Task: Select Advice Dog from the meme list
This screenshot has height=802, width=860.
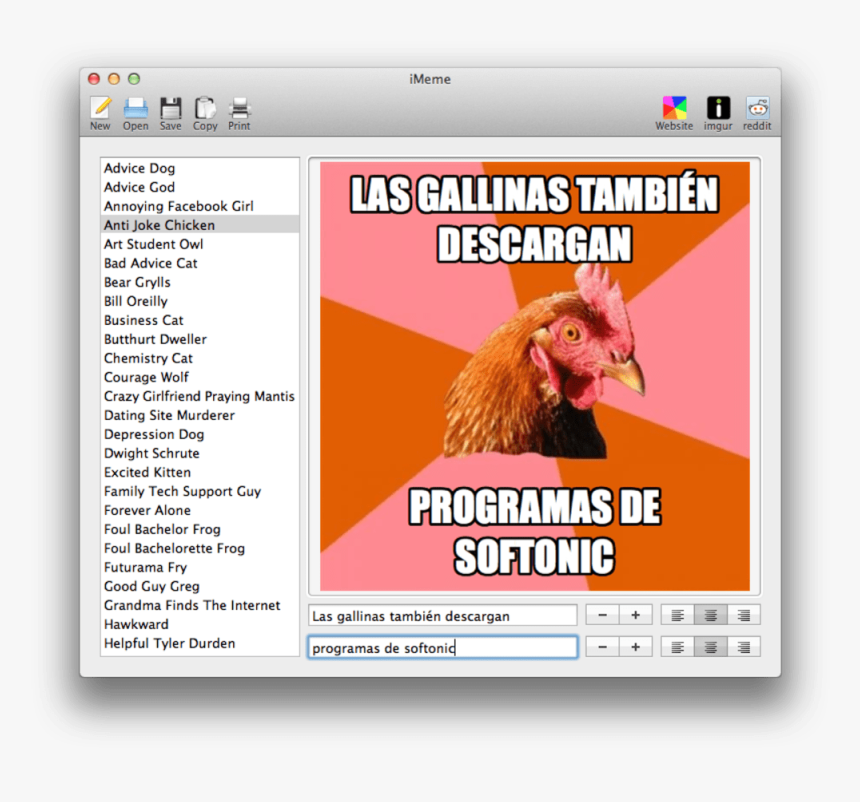Action: click(x=140, y=168)
